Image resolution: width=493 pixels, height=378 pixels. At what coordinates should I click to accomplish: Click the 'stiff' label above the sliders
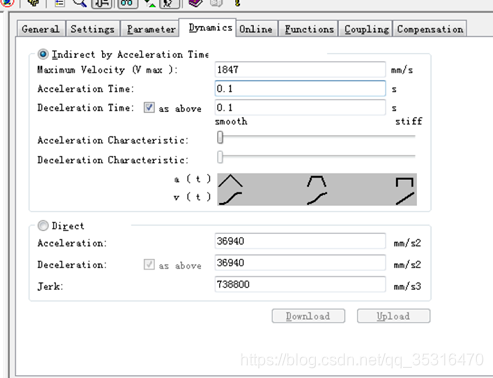409,121
